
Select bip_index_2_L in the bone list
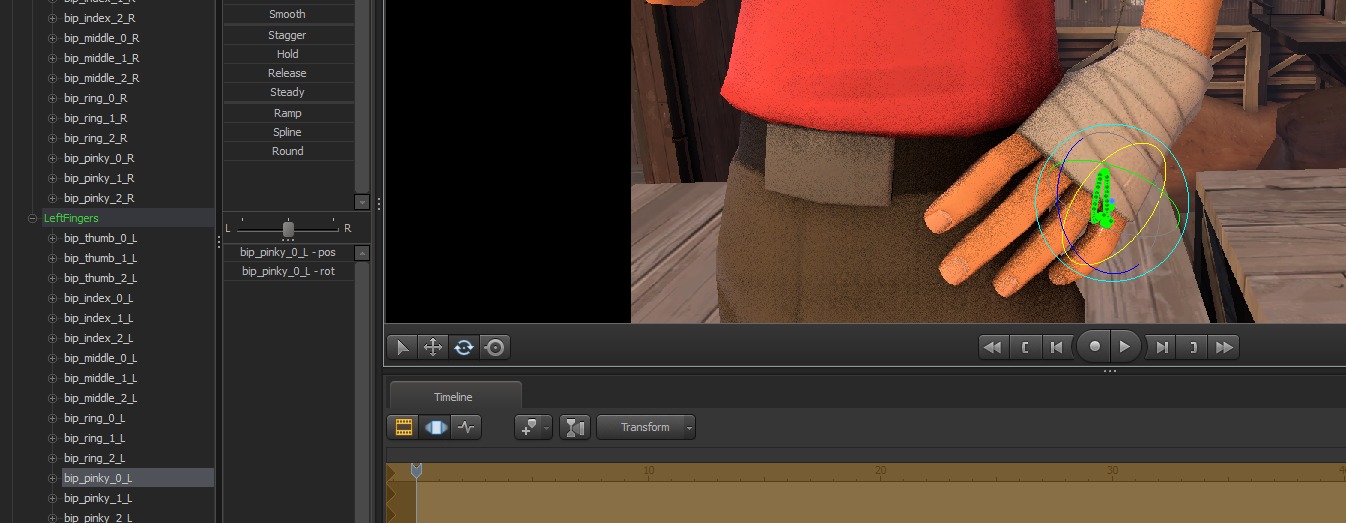(x=100, y=338)
